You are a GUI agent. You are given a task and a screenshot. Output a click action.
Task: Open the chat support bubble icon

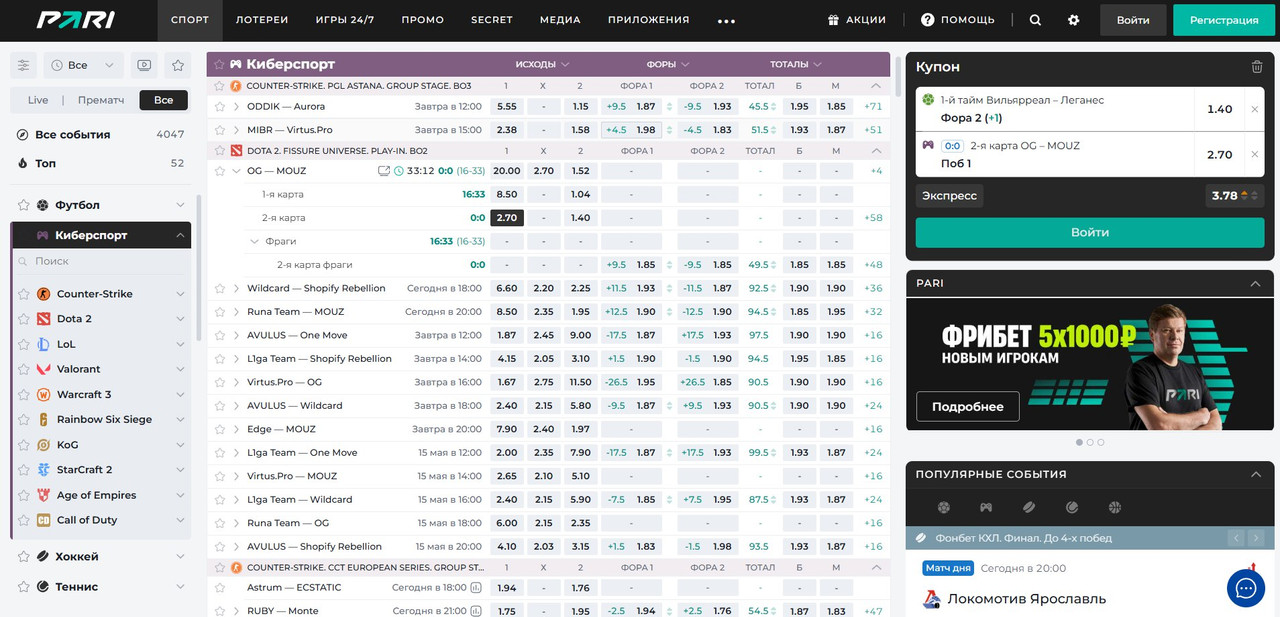[1246, 589]
